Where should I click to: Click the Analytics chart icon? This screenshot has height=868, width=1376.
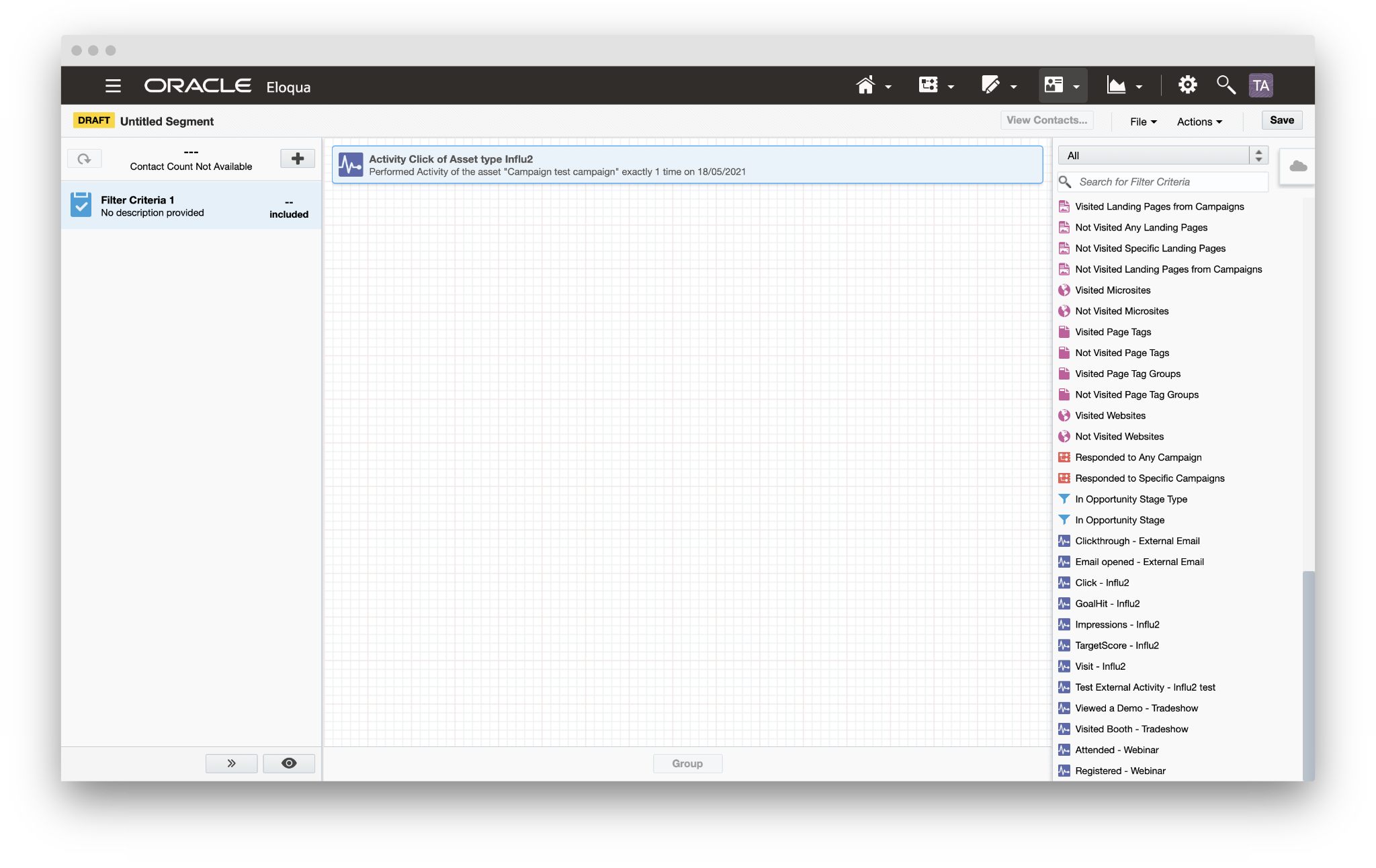tap(1116, 85)
